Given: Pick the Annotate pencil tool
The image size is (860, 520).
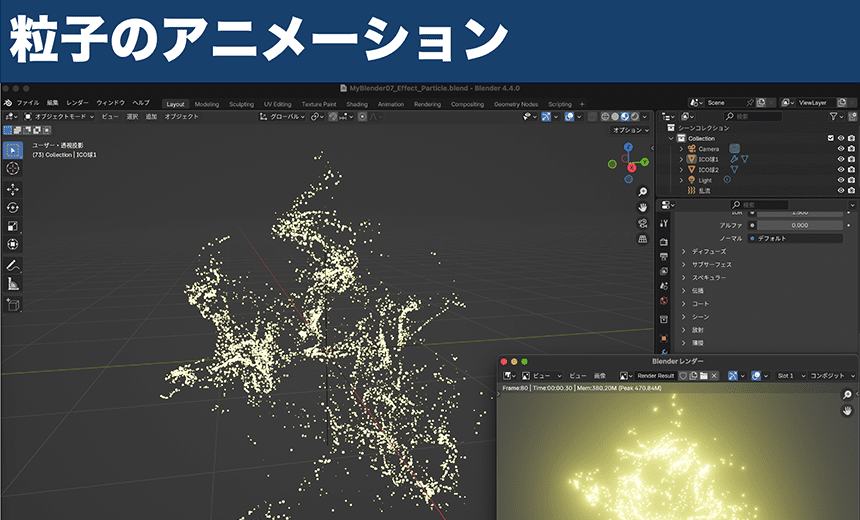Looking at the screenshot, I should [13, 266].
